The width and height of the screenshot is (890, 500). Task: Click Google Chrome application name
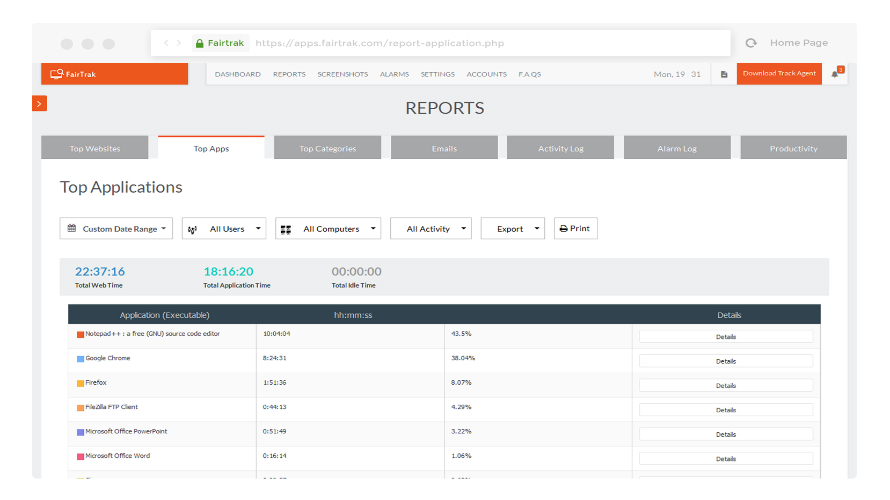(108, 358)
